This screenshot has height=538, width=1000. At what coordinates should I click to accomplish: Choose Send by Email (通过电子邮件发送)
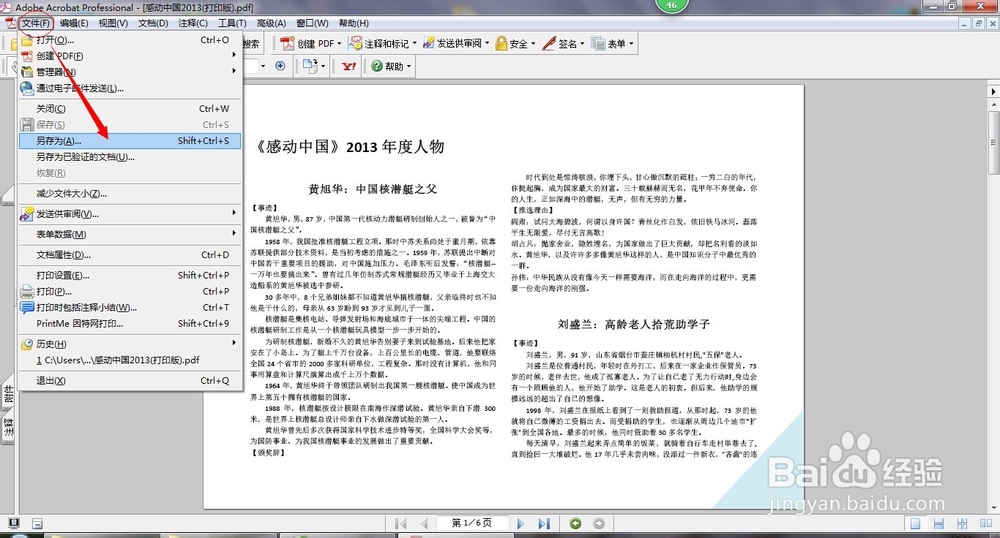click(130, 88)
